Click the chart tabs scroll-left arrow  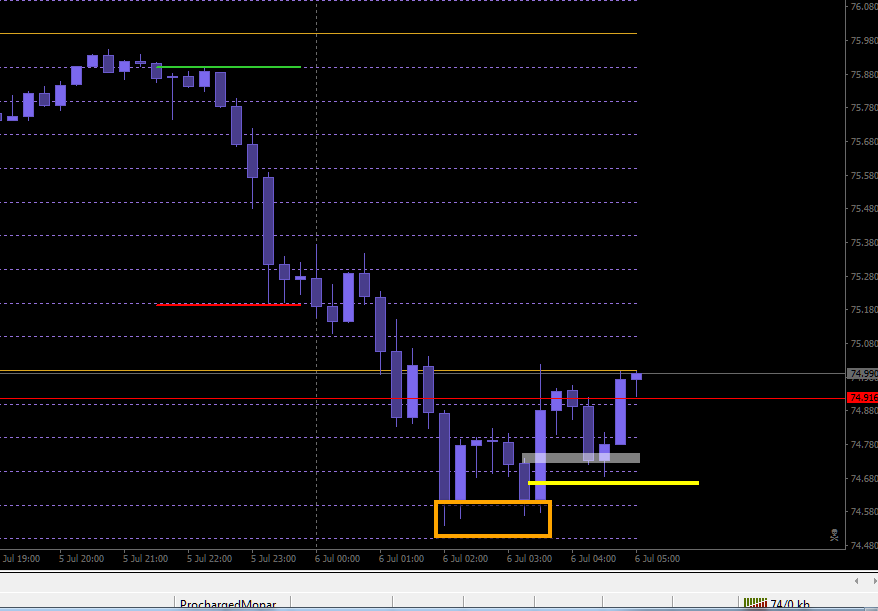856,581
